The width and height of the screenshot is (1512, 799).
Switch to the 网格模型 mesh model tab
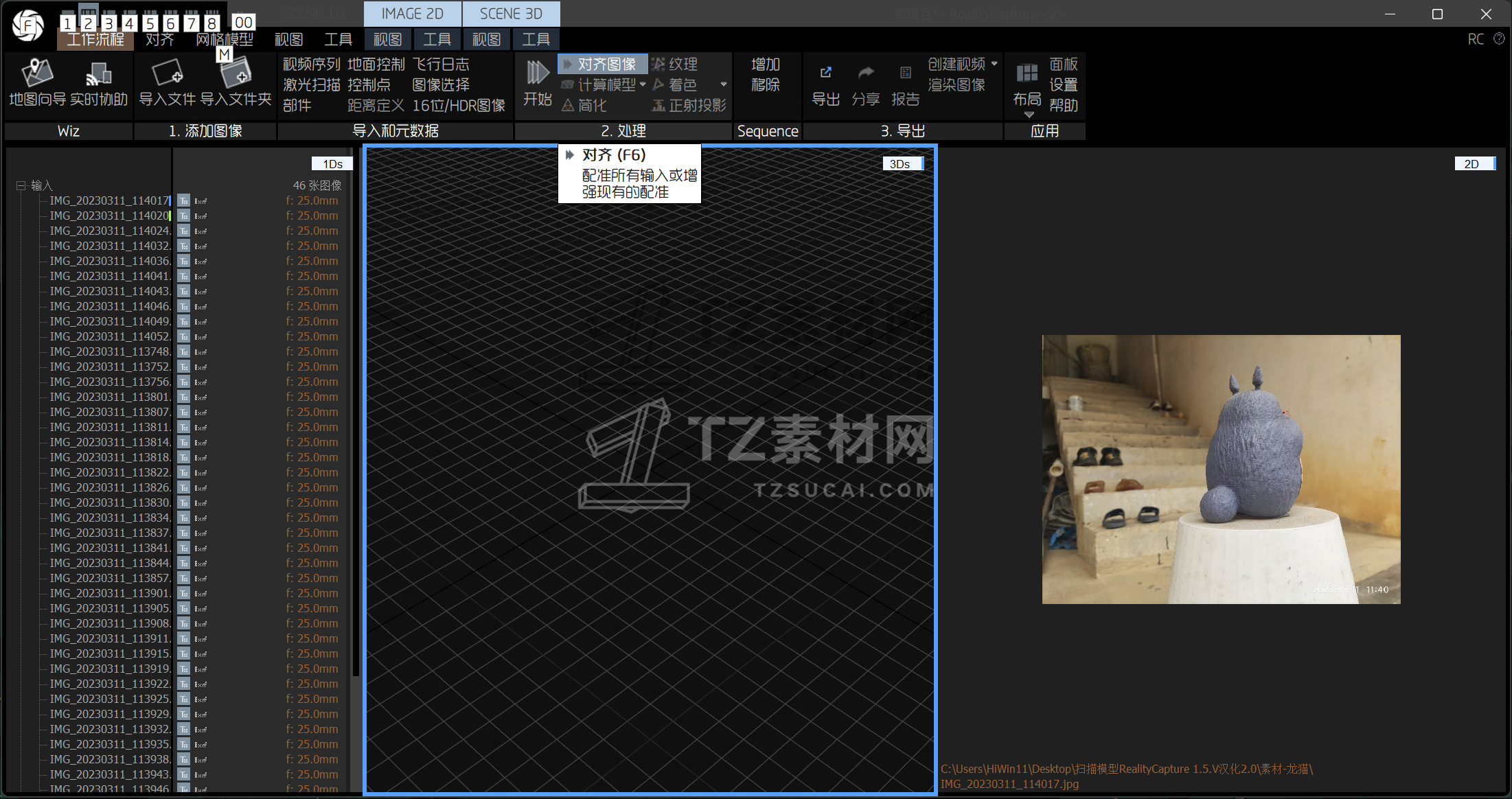click(225, 40)
